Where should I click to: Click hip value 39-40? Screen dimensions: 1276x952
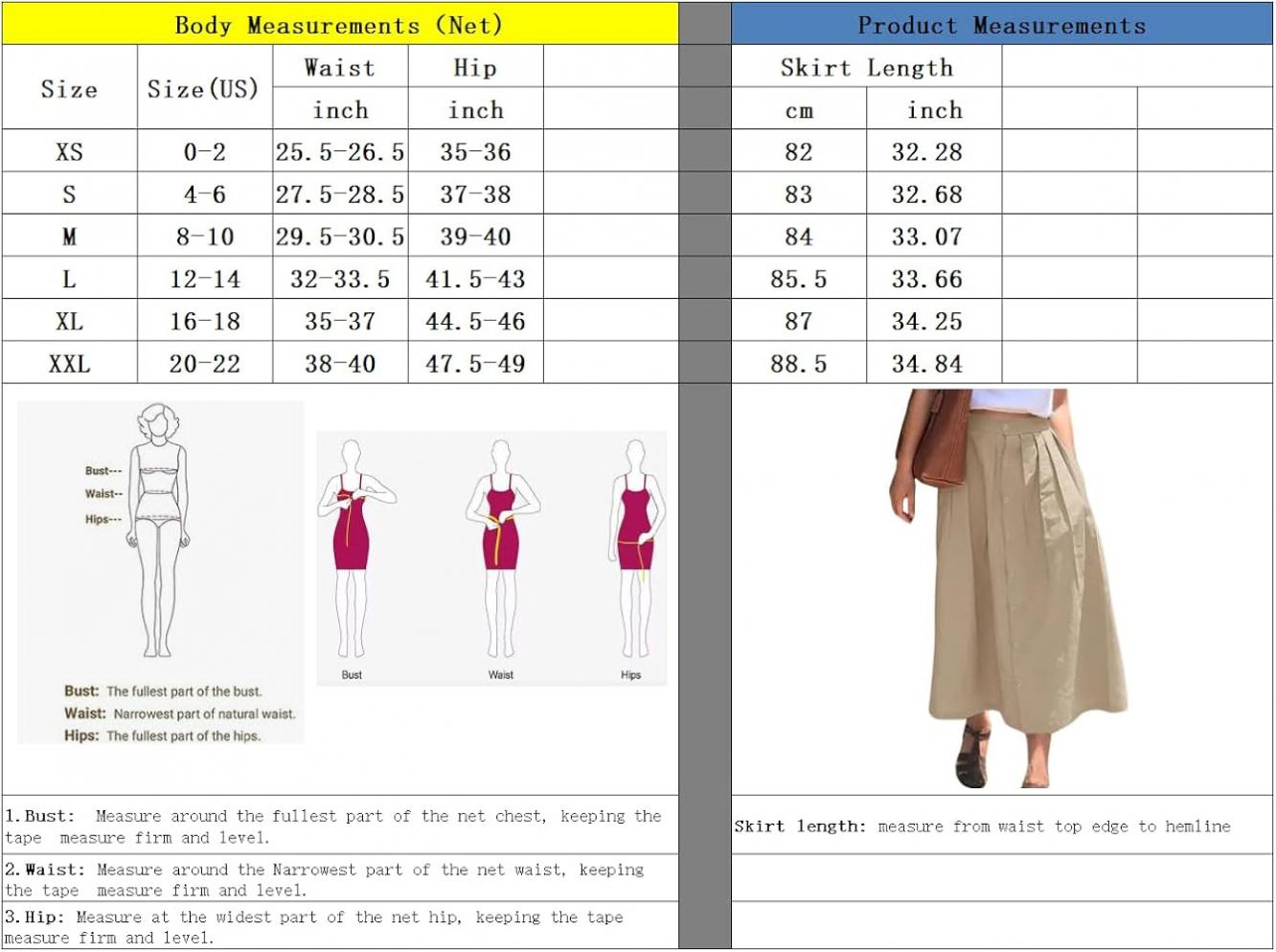(476, 236)
